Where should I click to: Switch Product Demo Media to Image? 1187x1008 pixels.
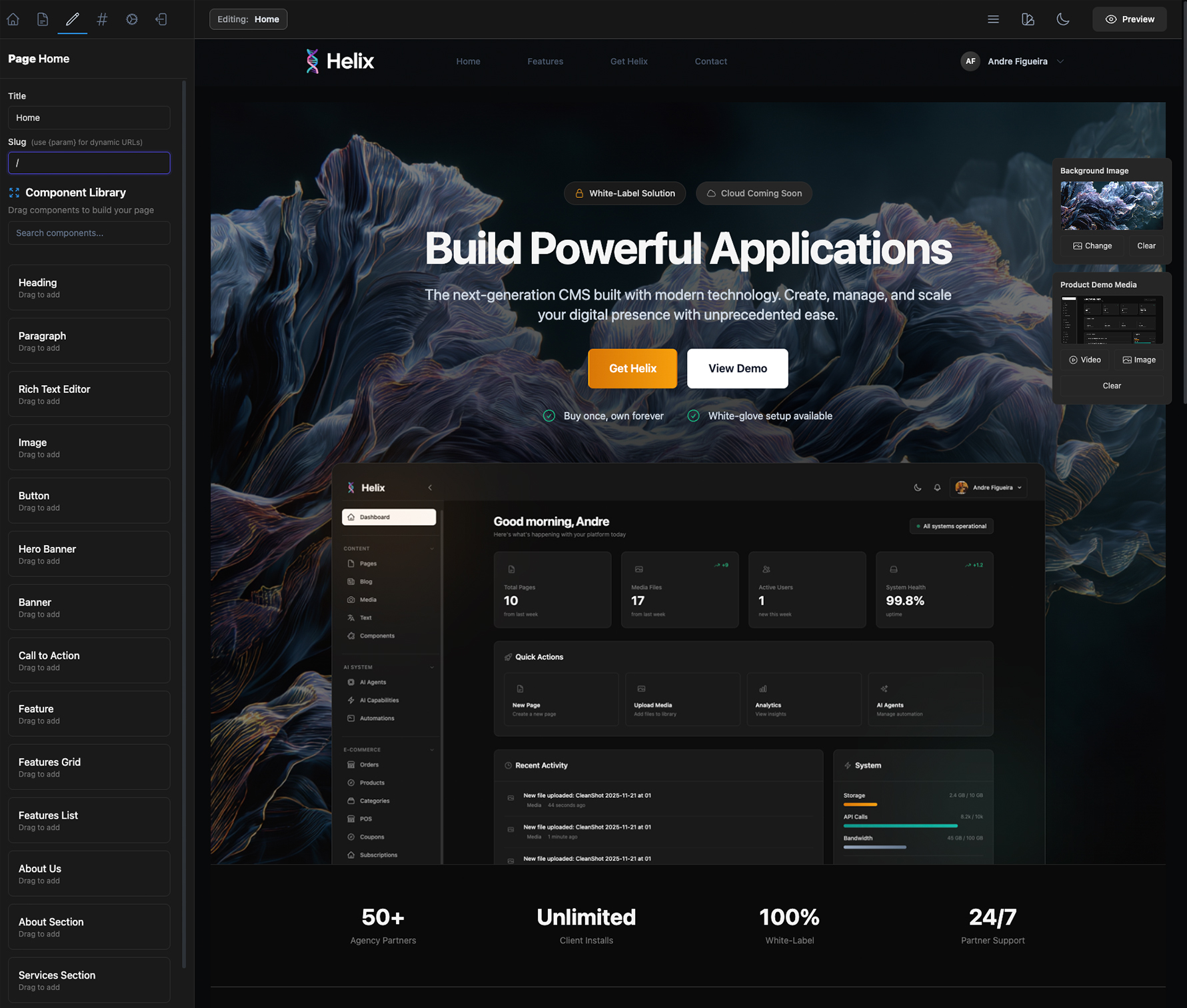coord(1139,360)
